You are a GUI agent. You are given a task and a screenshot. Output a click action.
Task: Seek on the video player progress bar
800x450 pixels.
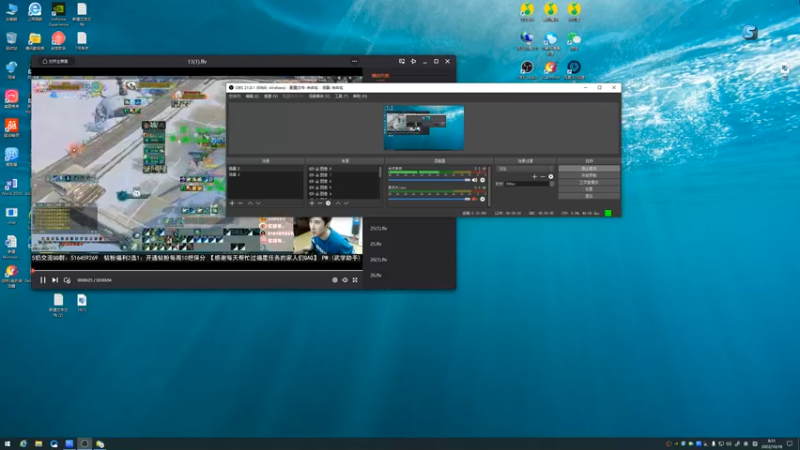click(x=197, y=270)
